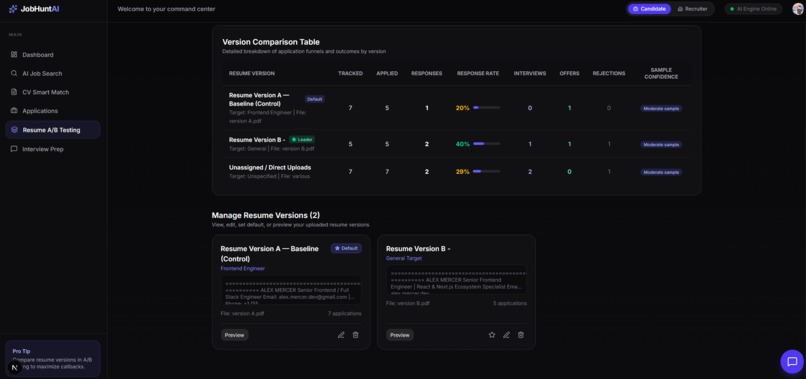Click '7 applications' text on Version A card
806x379 pixels.
(344, 313)
